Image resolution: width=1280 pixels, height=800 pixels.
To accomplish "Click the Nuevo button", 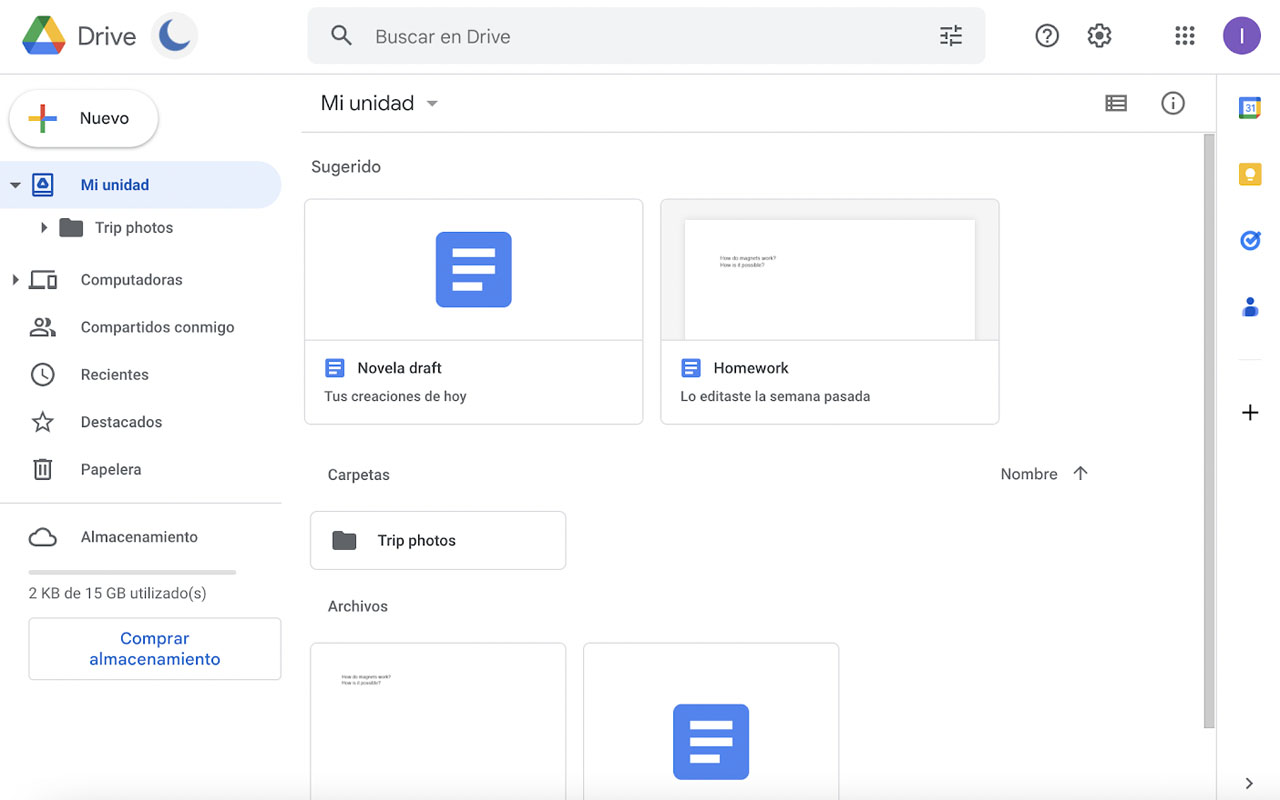I will 83,117.
